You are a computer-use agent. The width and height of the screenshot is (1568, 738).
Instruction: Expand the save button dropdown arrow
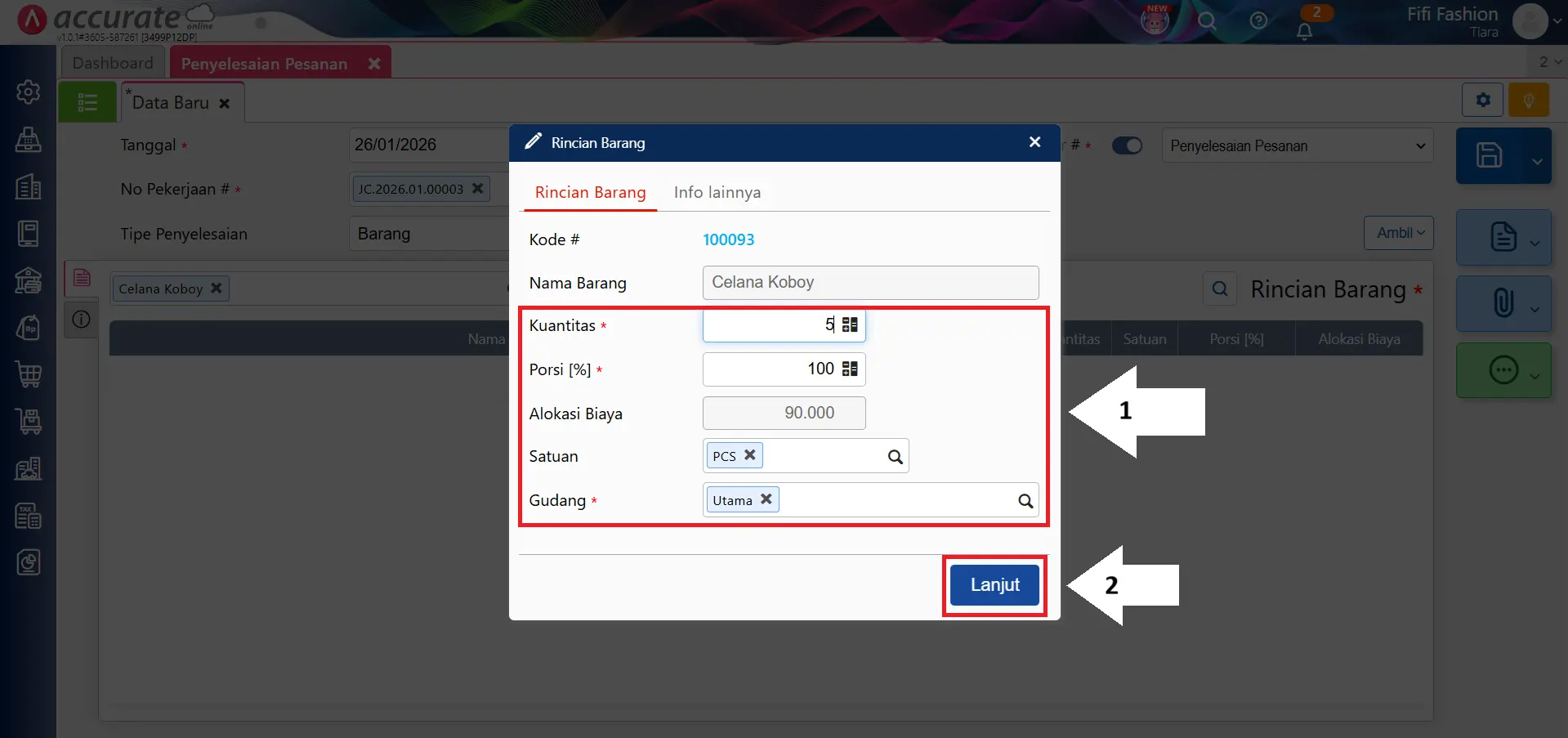(x=1536, y=161)
